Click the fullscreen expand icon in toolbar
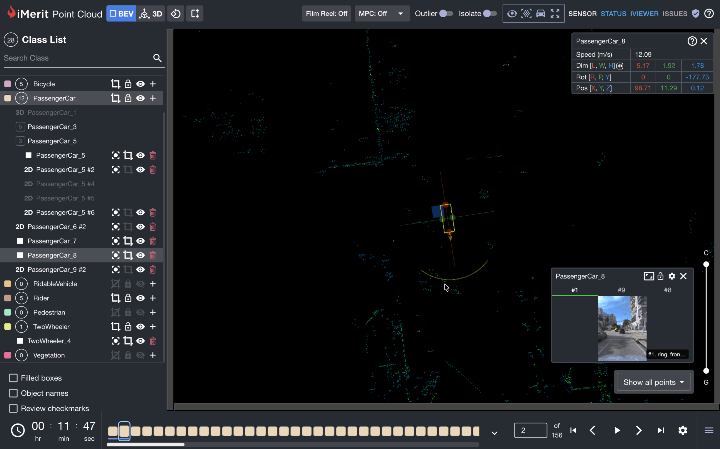The image size is (720, 449). tap(554, 14)
